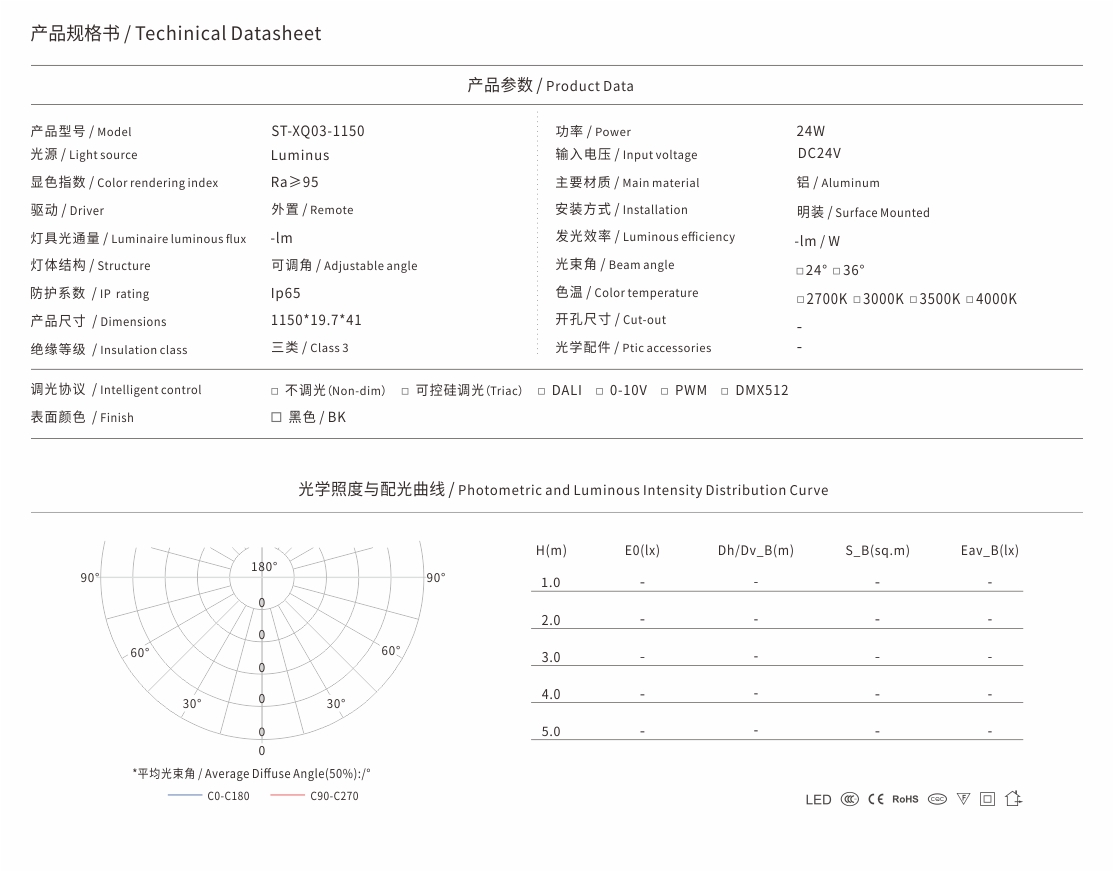Image resolution: width=1114 pixels, height=872 pixels.
Task: Click the C0-C180 blue legend line
Action: click(185, 795)
